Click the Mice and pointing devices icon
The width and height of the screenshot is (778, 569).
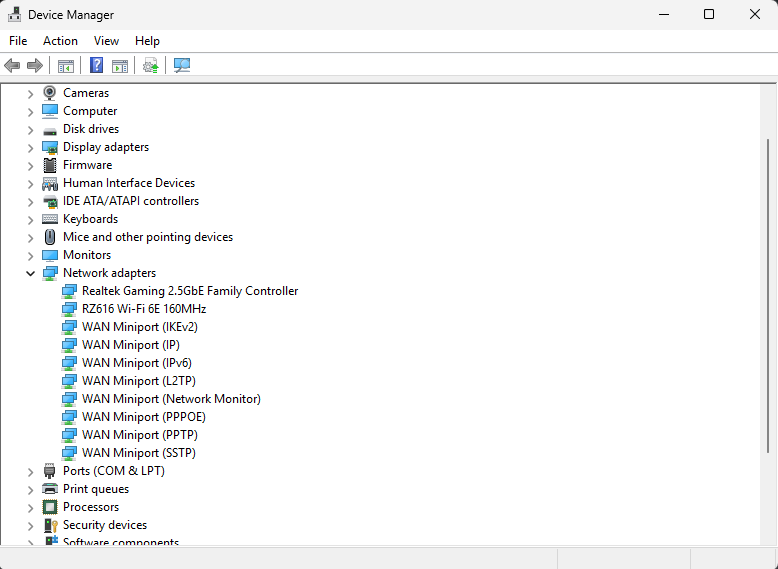coord(50,237)
